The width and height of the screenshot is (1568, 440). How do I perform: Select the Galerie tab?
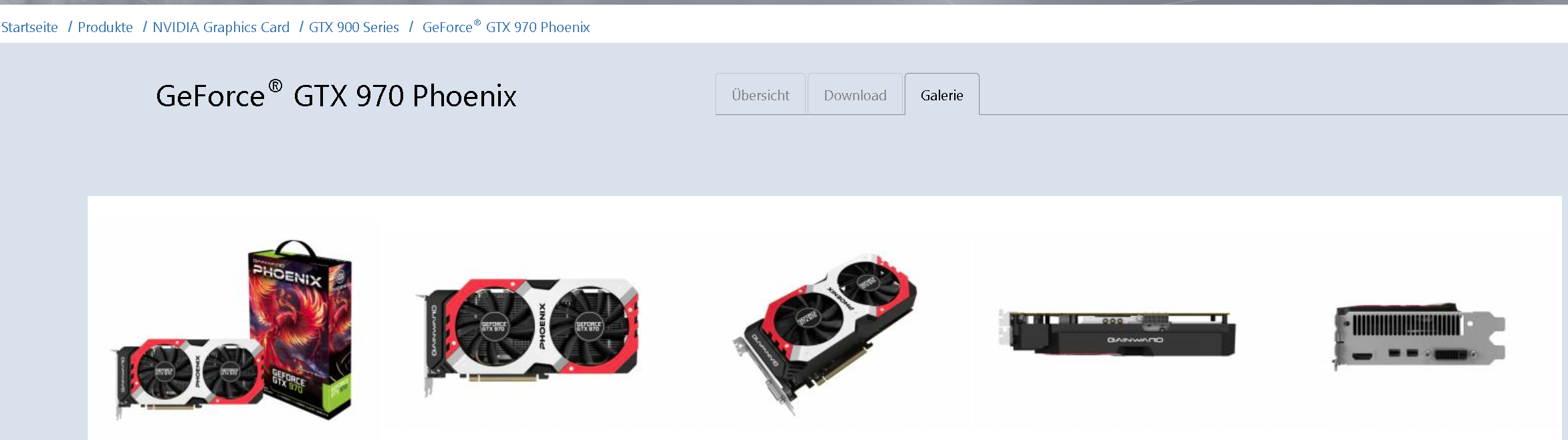[942, 95]
